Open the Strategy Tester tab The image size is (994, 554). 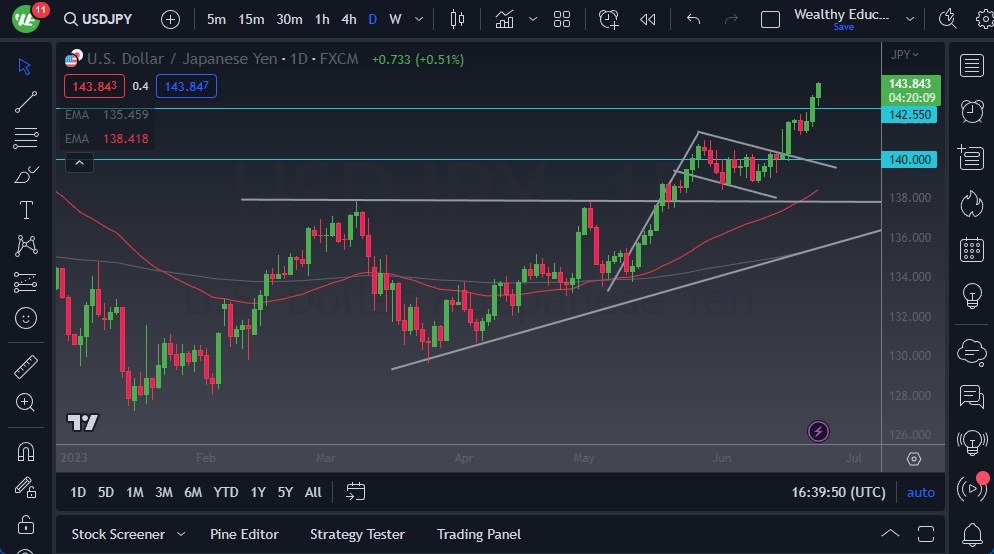357,534
